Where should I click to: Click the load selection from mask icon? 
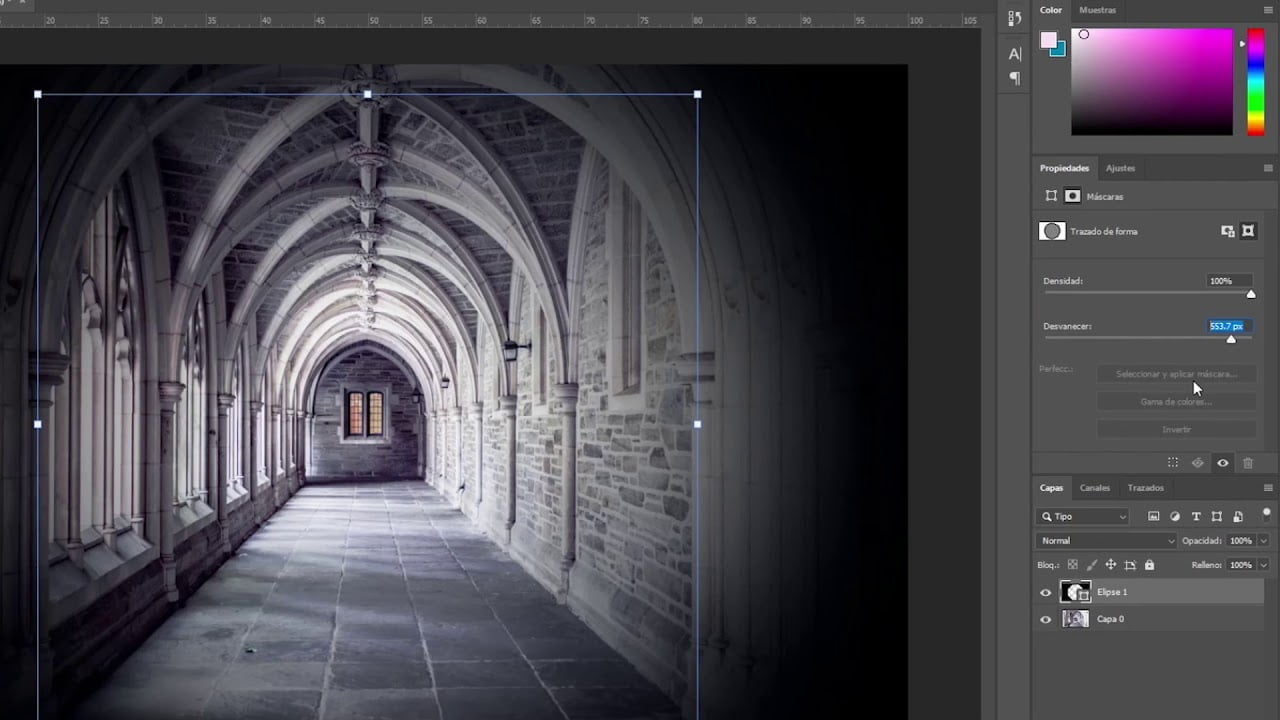tap(1173, 463)
